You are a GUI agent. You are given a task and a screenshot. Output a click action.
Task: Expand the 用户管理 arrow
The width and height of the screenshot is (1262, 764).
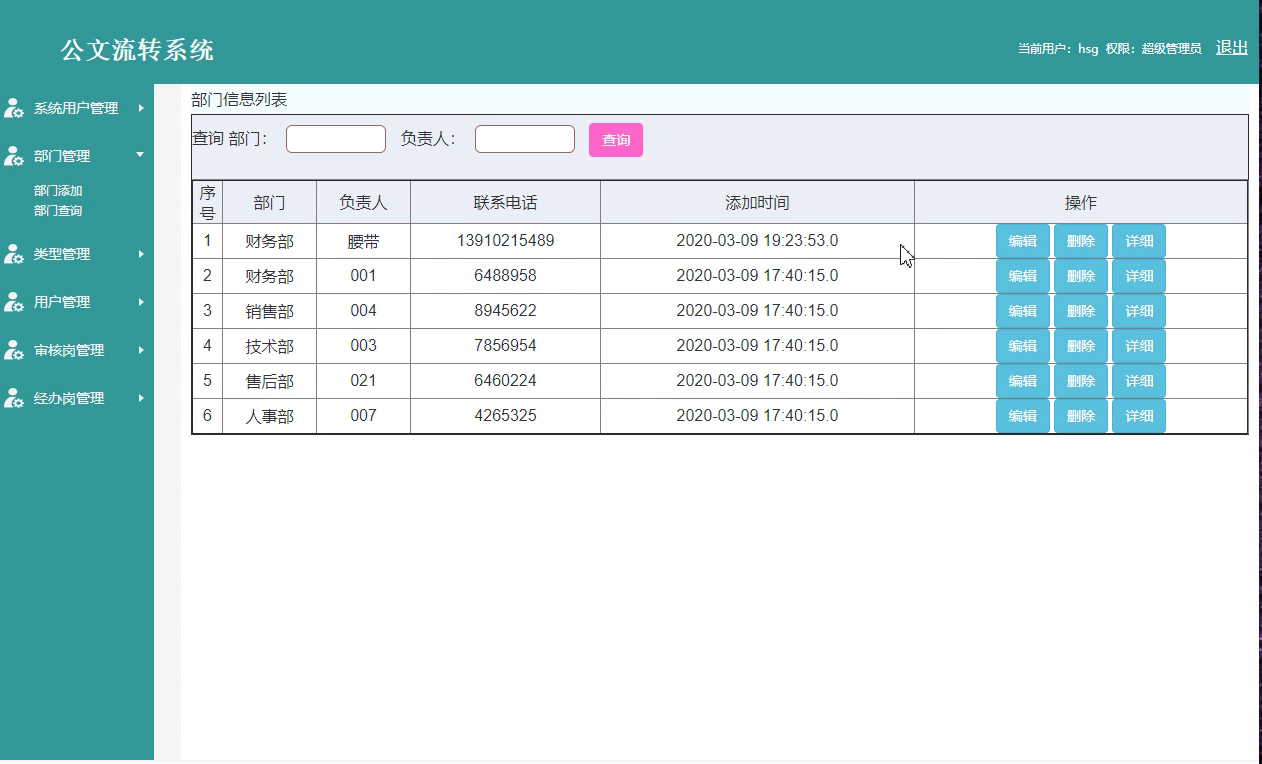141,302
